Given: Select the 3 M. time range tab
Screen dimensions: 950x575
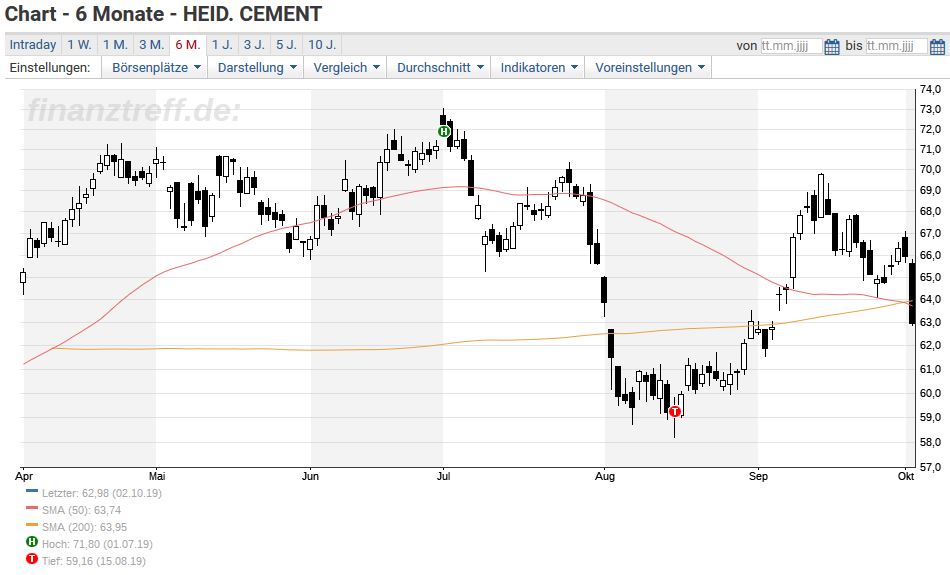Looking at the screenshot, I should click(151, 45).
